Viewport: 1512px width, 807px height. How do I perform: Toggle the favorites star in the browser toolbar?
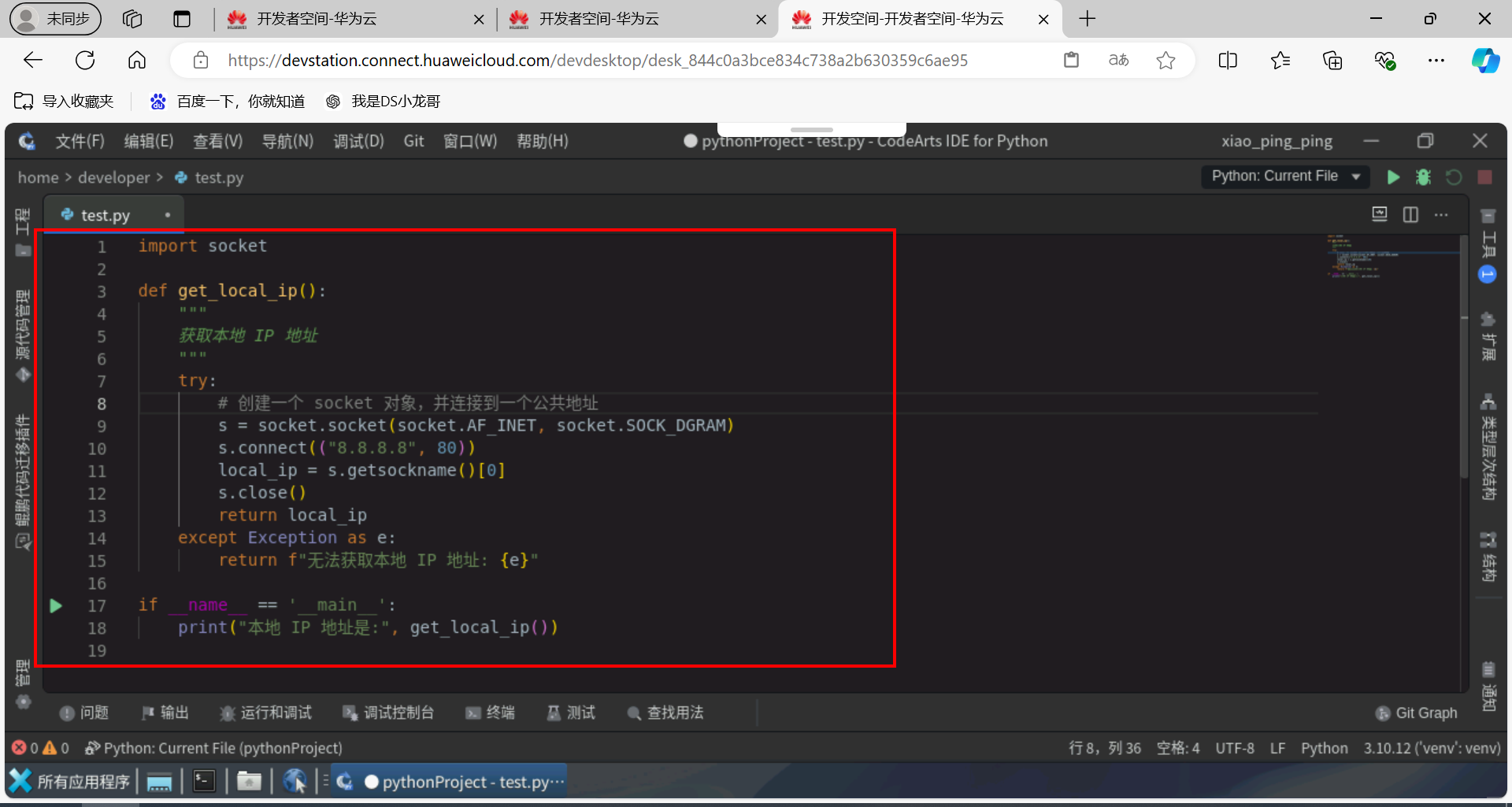[1166, 60]
